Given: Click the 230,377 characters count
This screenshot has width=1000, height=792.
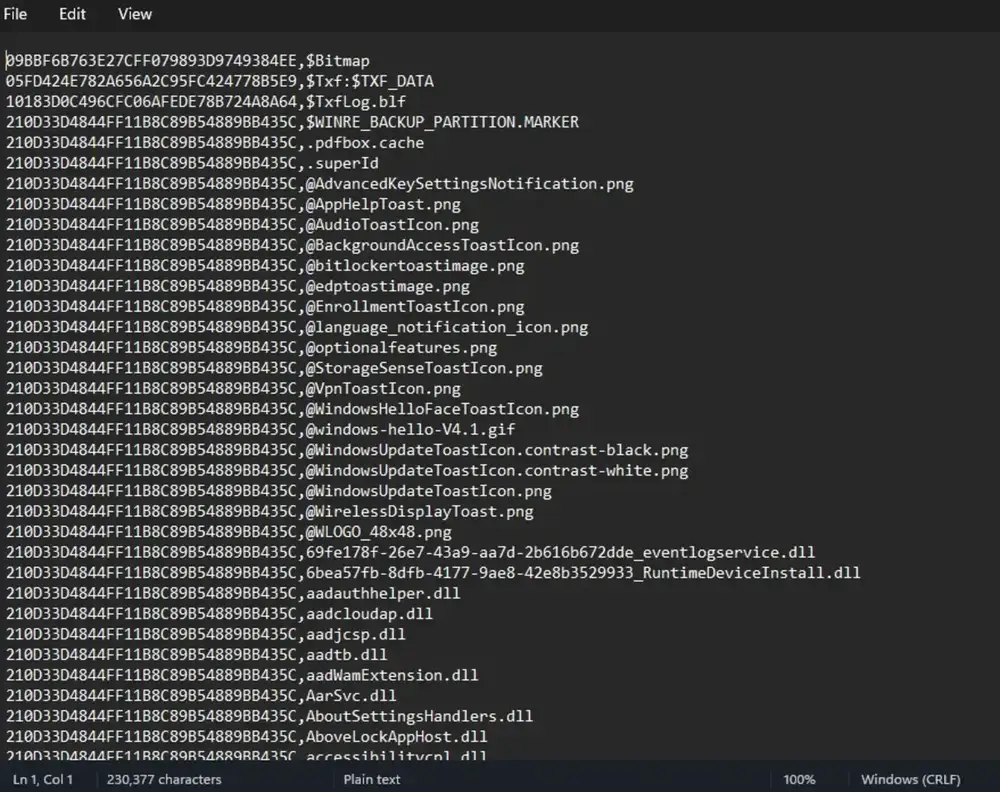Looking at the screenshot, I should (x=164, y=779).
